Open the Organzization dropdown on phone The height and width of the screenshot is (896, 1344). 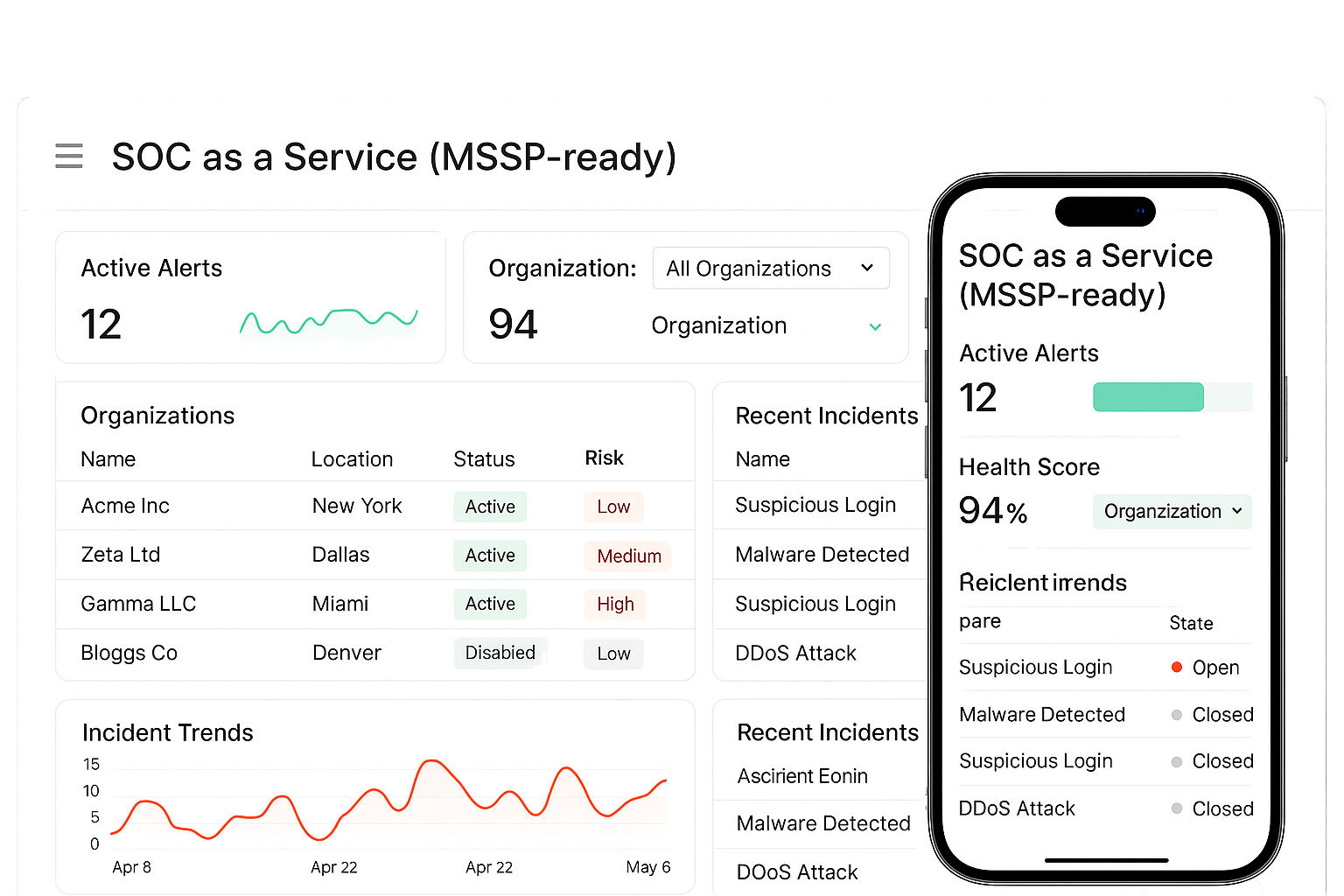click(1172, 512)
